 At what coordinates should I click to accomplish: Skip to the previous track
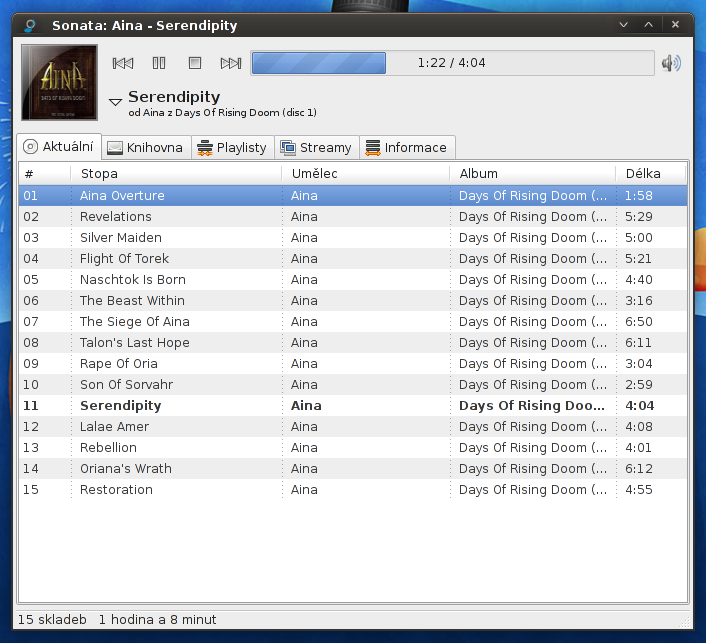(123, 63)
